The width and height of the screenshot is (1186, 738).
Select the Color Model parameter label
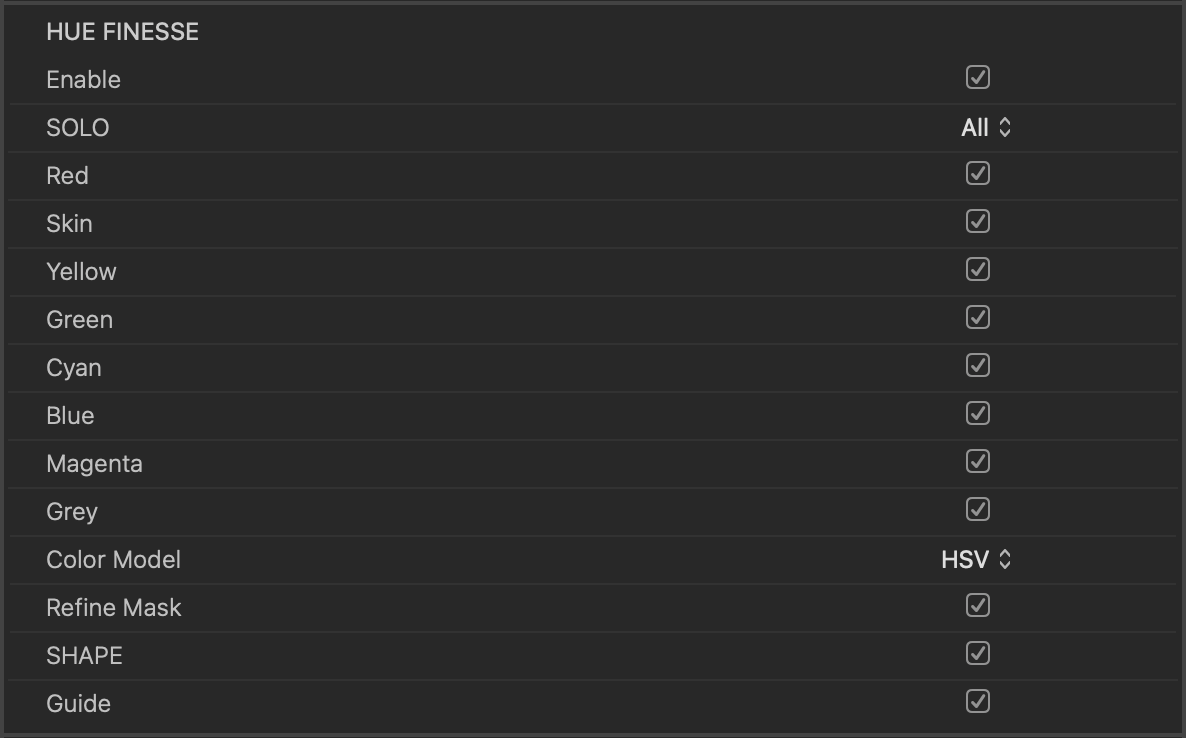(113, 560)
